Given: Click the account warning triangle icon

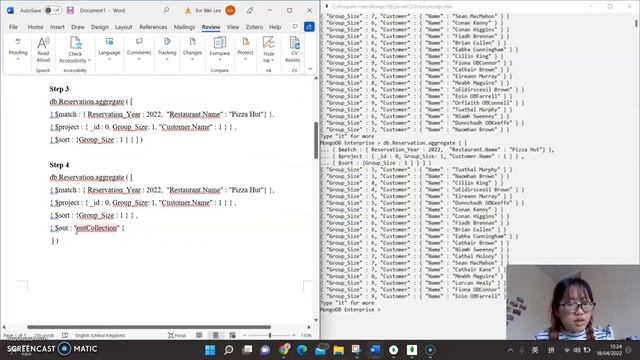Looking at the screenshot, I should pyautogui.click(x=188, y=11).
